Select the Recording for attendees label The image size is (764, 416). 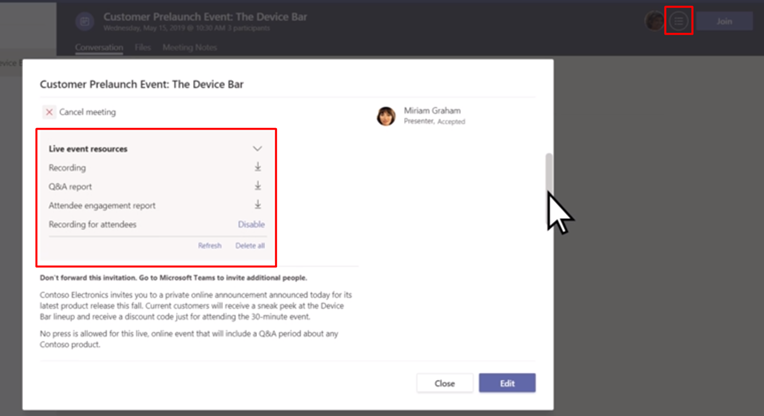click(93, 224)
